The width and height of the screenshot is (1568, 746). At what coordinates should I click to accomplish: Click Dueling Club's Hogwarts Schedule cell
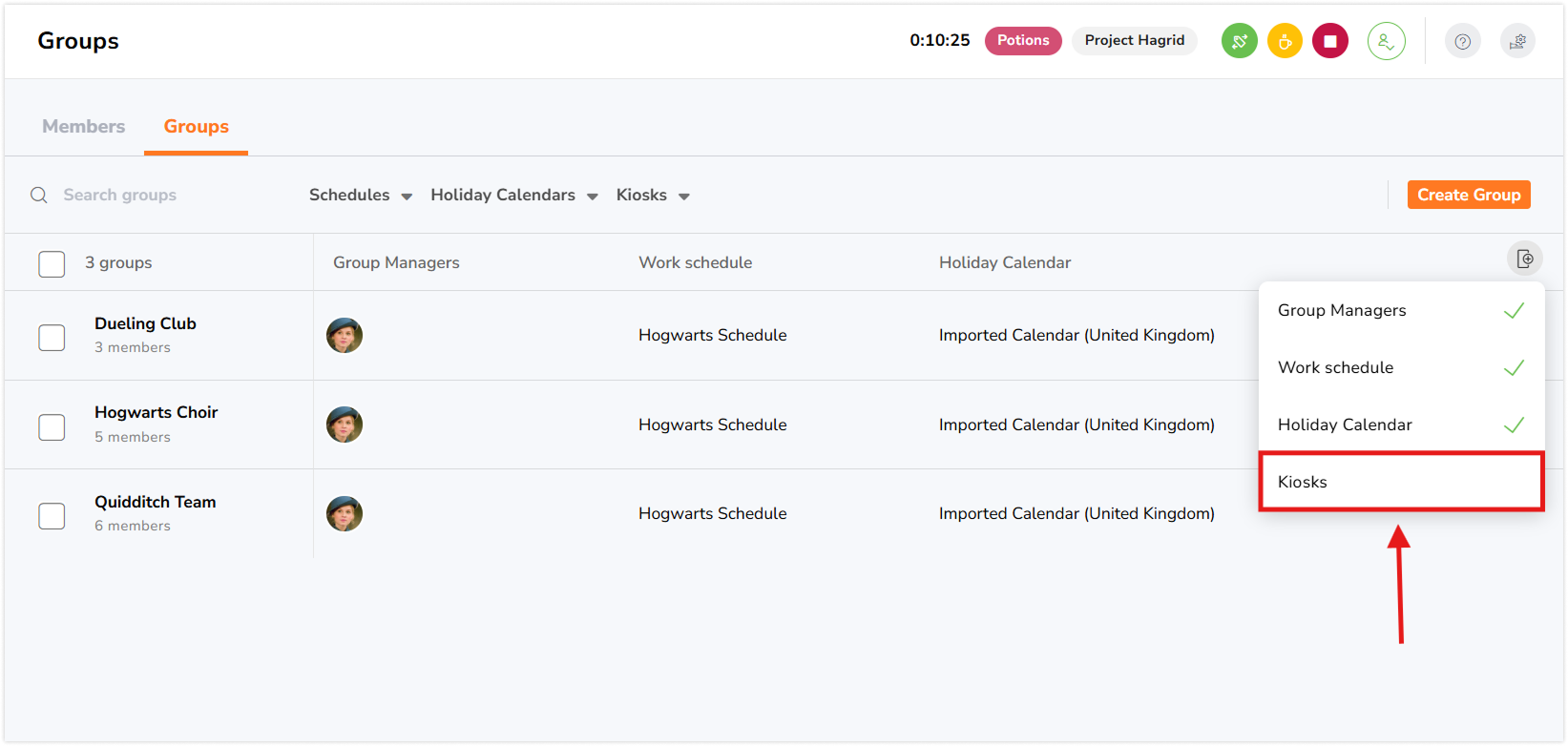click(x=712, y=335)
